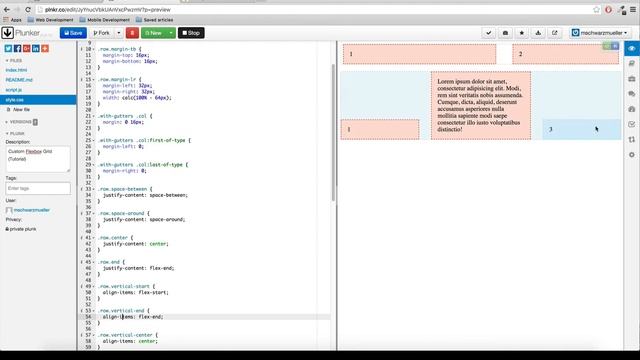
Task: Share plunk on Google Plus
Action: (27, 49)
